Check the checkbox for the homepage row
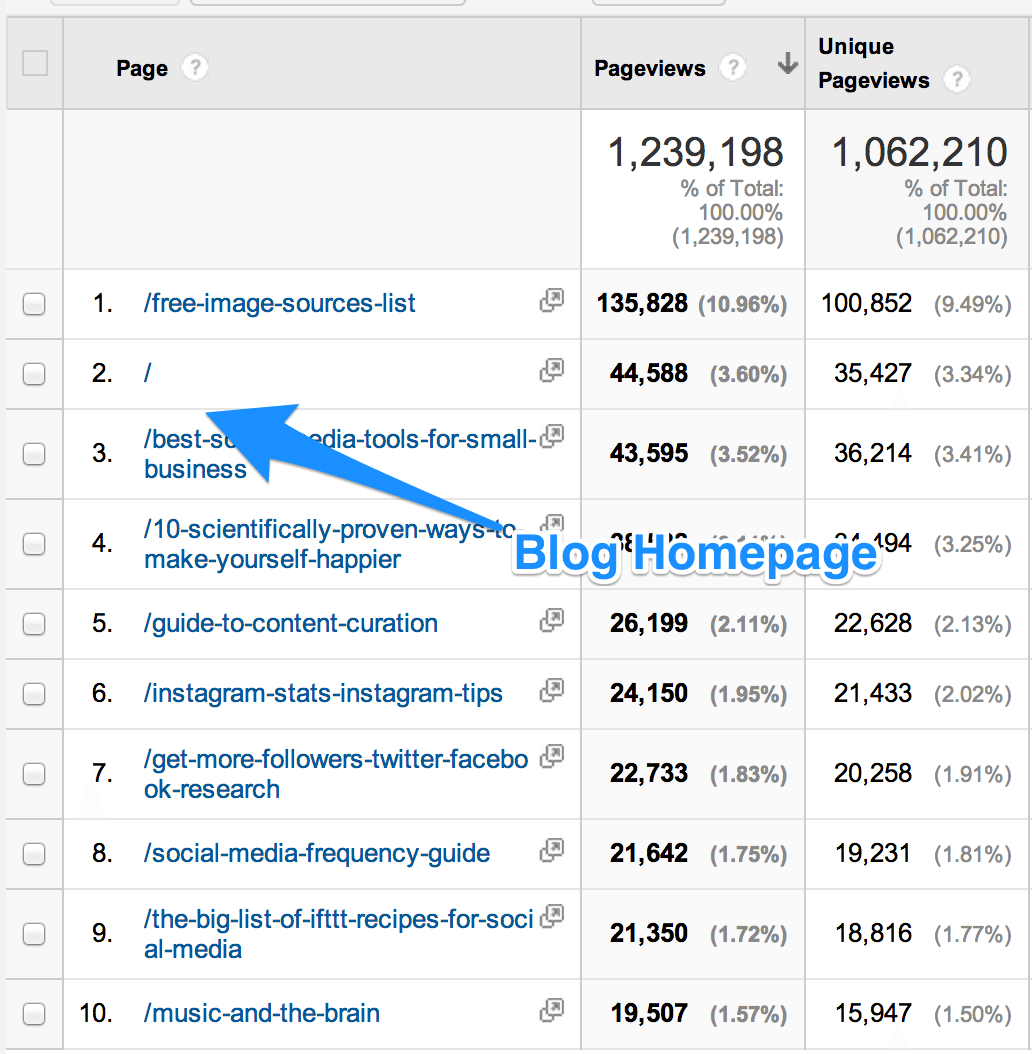 click(x=34, y=374)
